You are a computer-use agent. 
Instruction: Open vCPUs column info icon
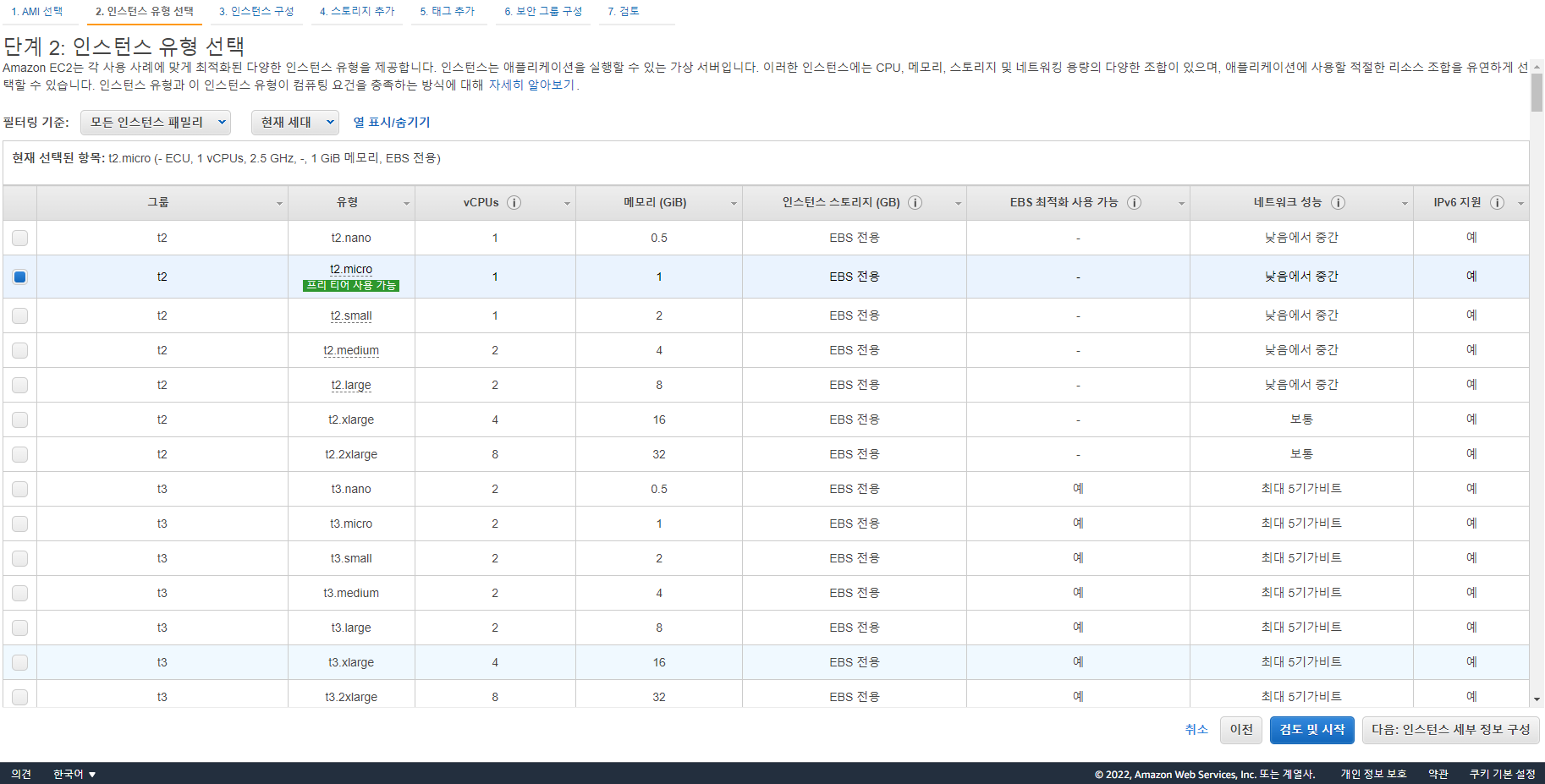pos(514,203)
